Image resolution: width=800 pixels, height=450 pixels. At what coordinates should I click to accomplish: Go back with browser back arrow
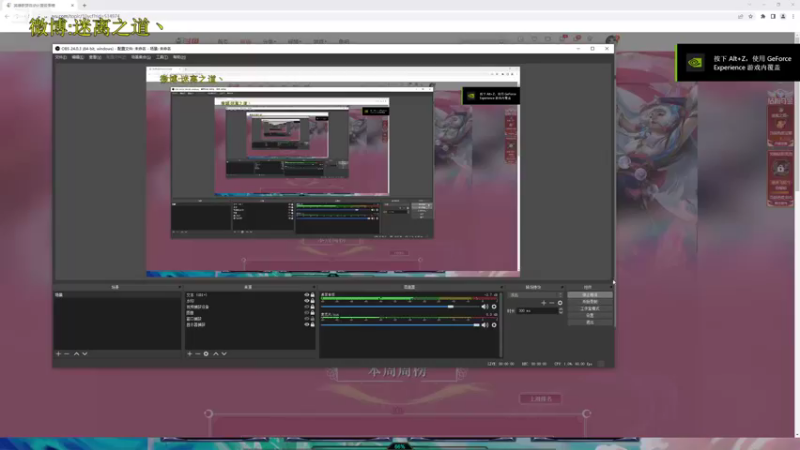[7, 16]
